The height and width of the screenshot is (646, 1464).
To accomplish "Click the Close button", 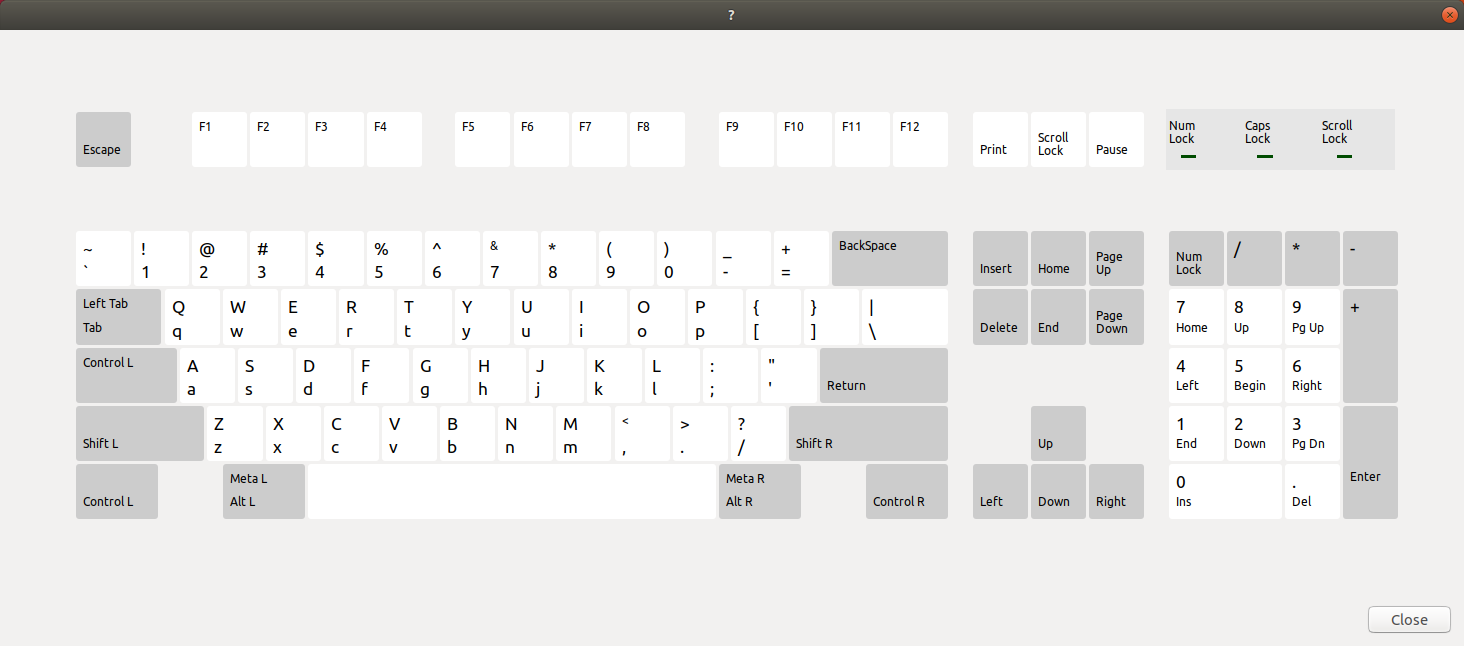I will coord(1409,619).
